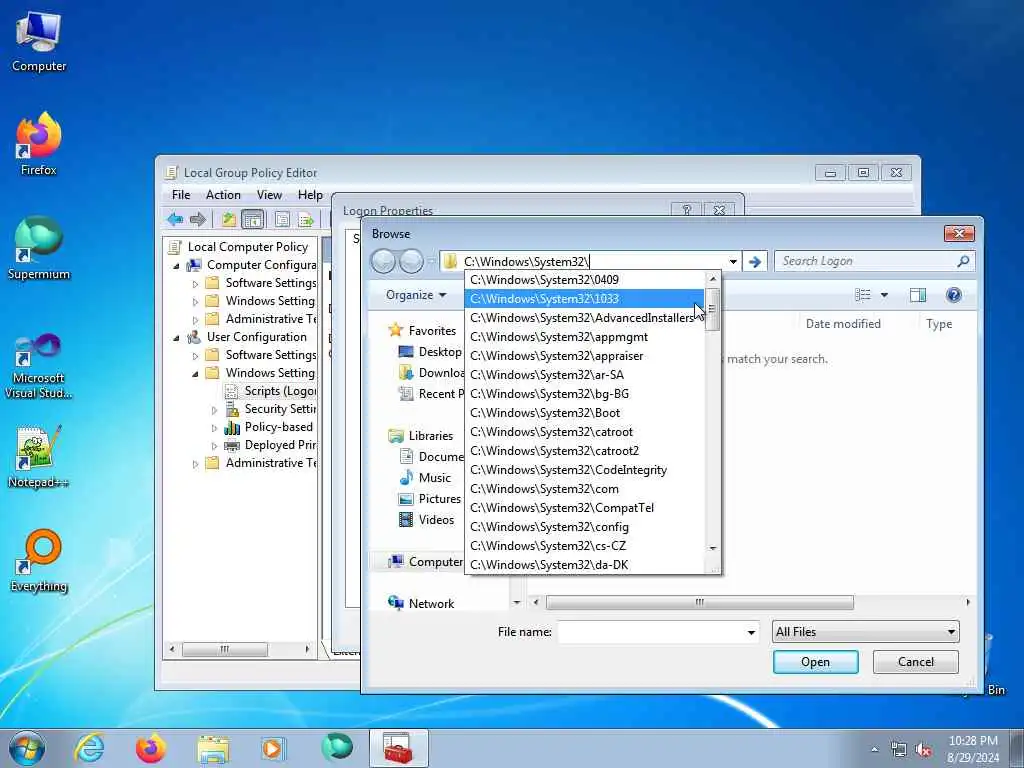
Task: Click the Open button
Action: [x=816, y=662]
